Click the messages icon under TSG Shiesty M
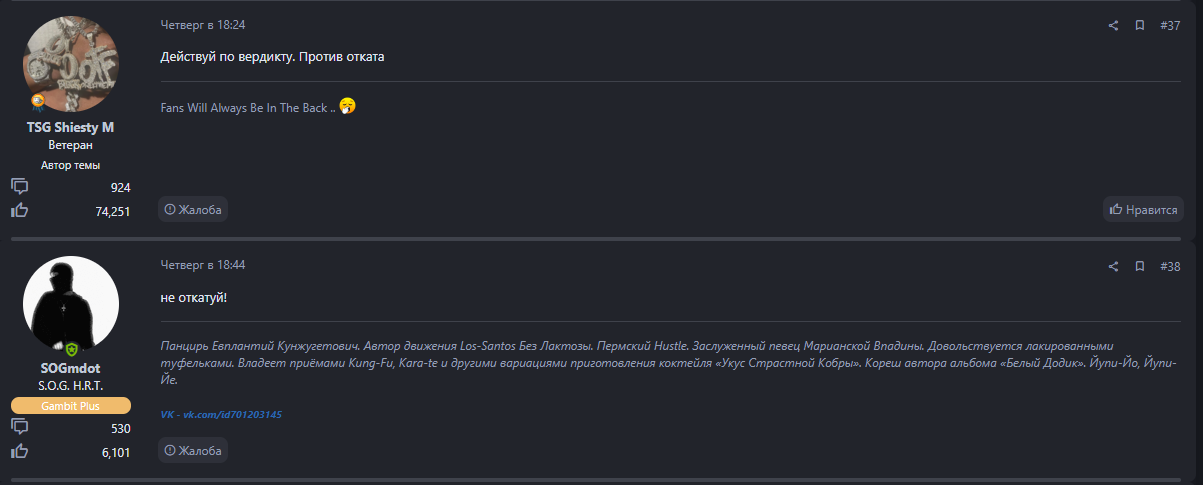The image size is (1203, 485). pos(19,187)
